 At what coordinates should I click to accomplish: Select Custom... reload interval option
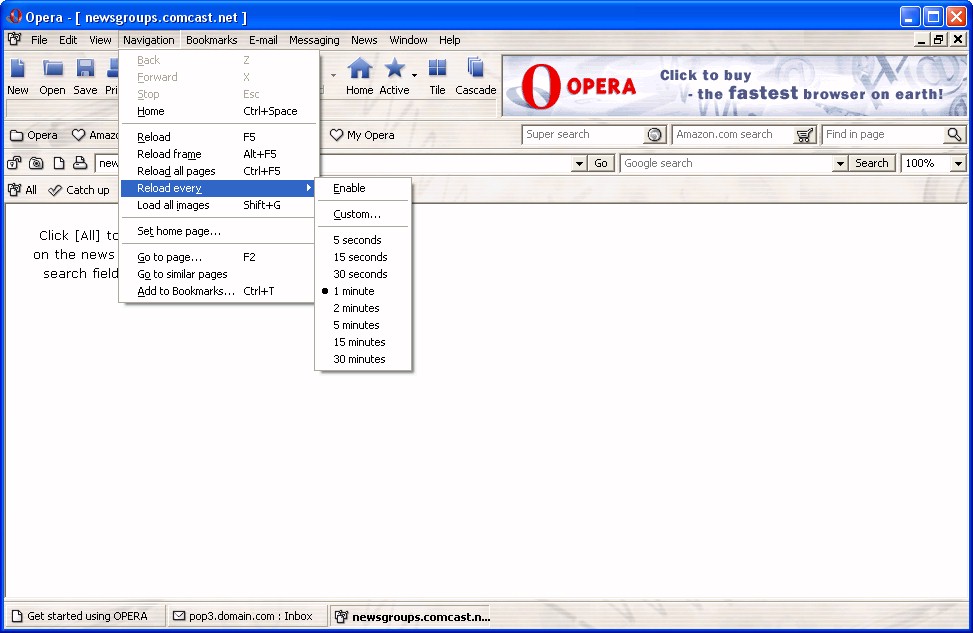pos(357,214)
